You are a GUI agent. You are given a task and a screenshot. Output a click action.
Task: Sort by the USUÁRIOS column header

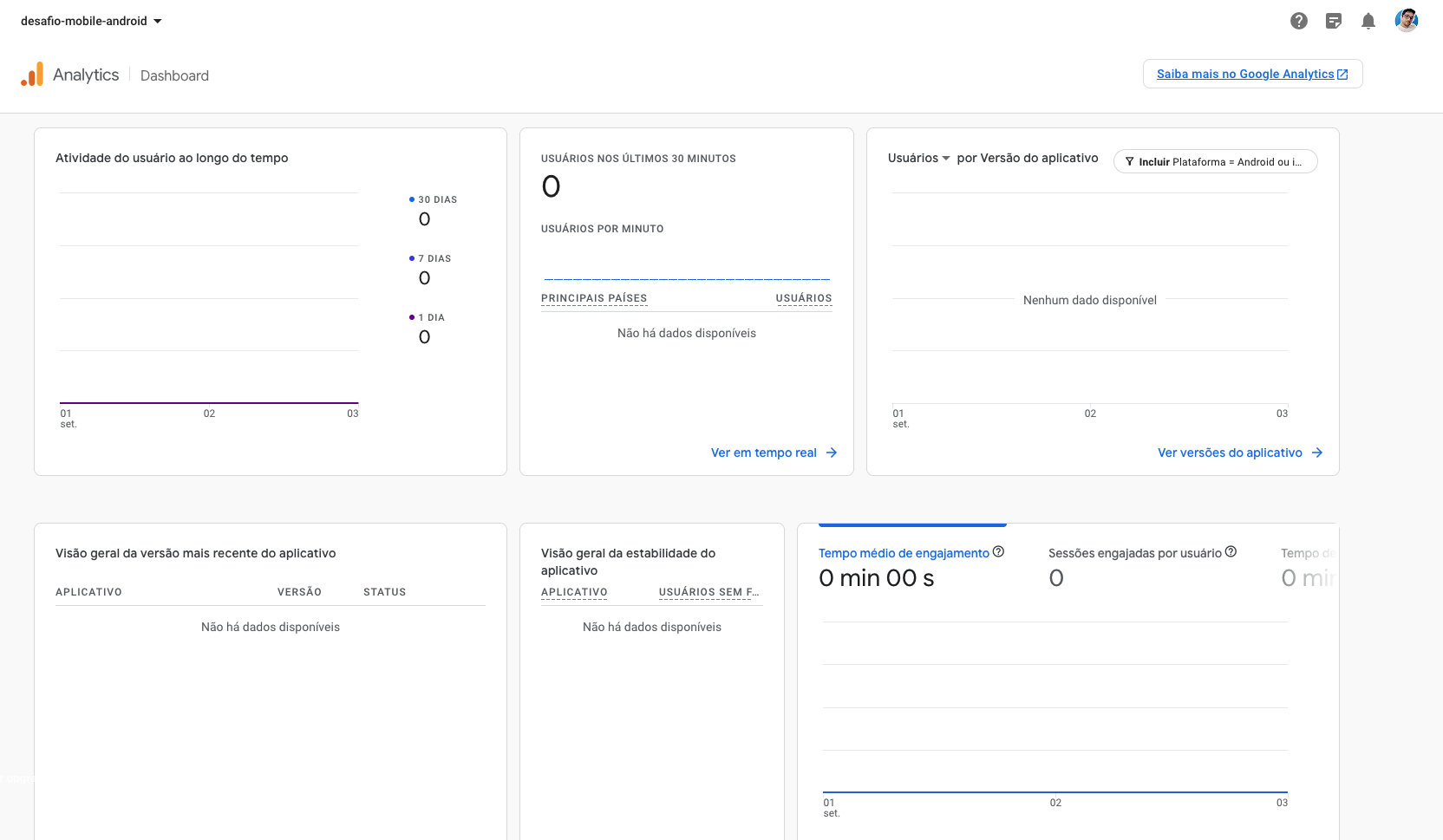coord(804,297)
